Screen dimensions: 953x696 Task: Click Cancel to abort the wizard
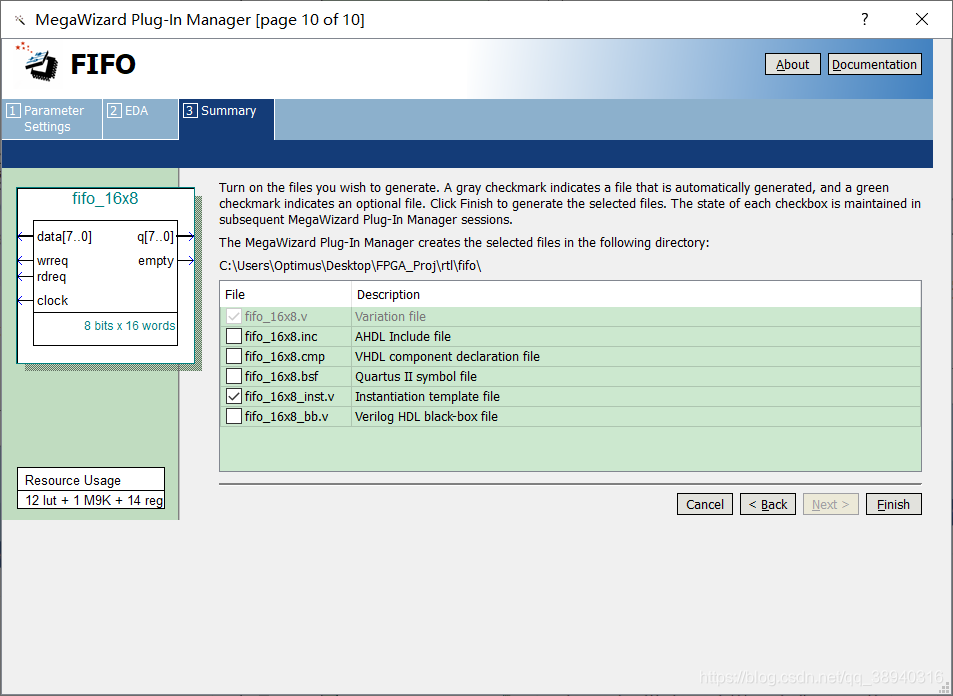[x=704, y=504]
